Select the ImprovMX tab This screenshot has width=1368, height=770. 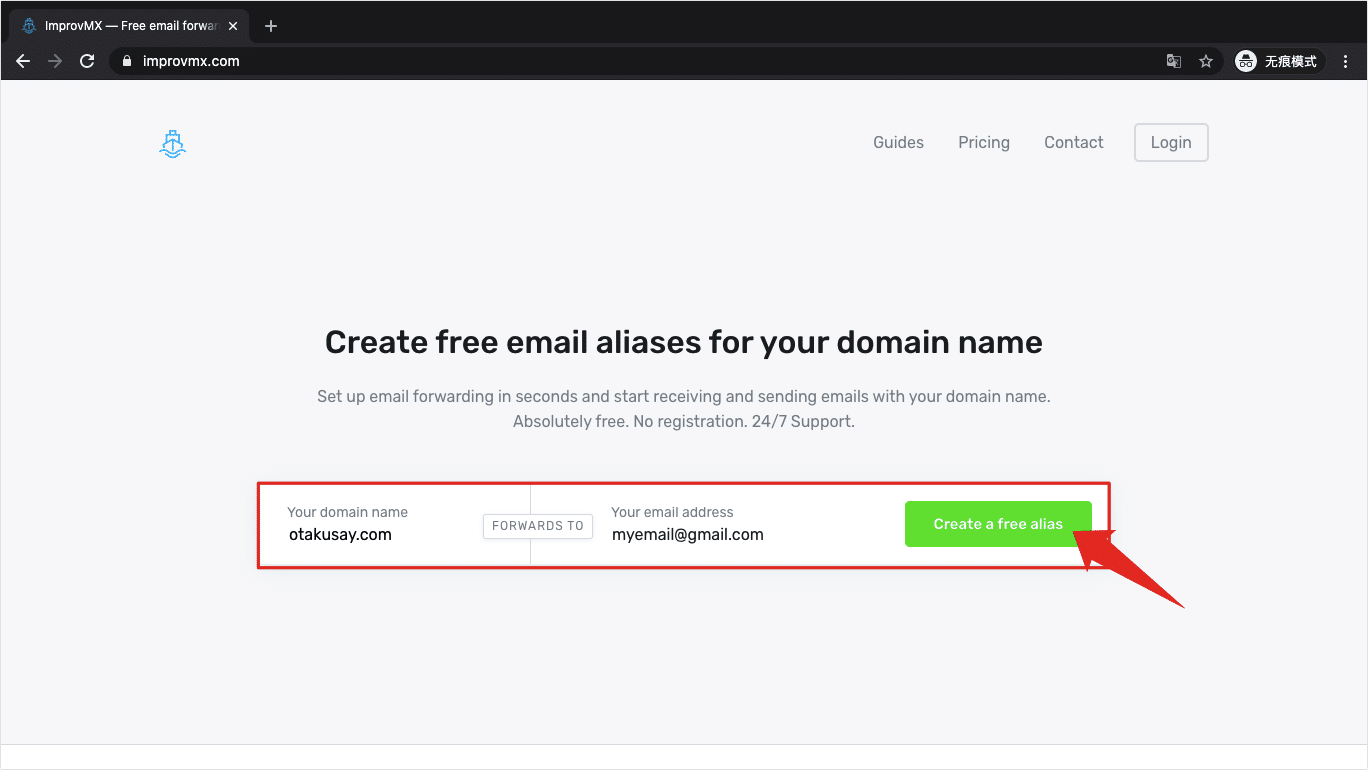pos(128,26)
